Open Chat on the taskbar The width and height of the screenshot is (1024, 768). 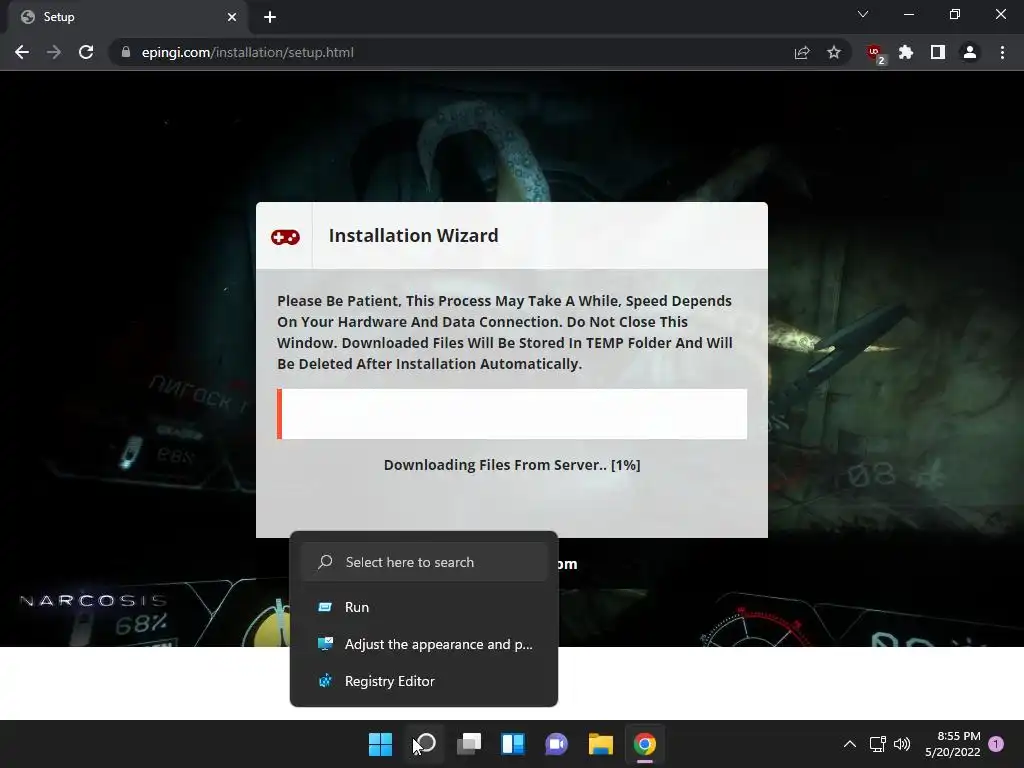[556, 744]
